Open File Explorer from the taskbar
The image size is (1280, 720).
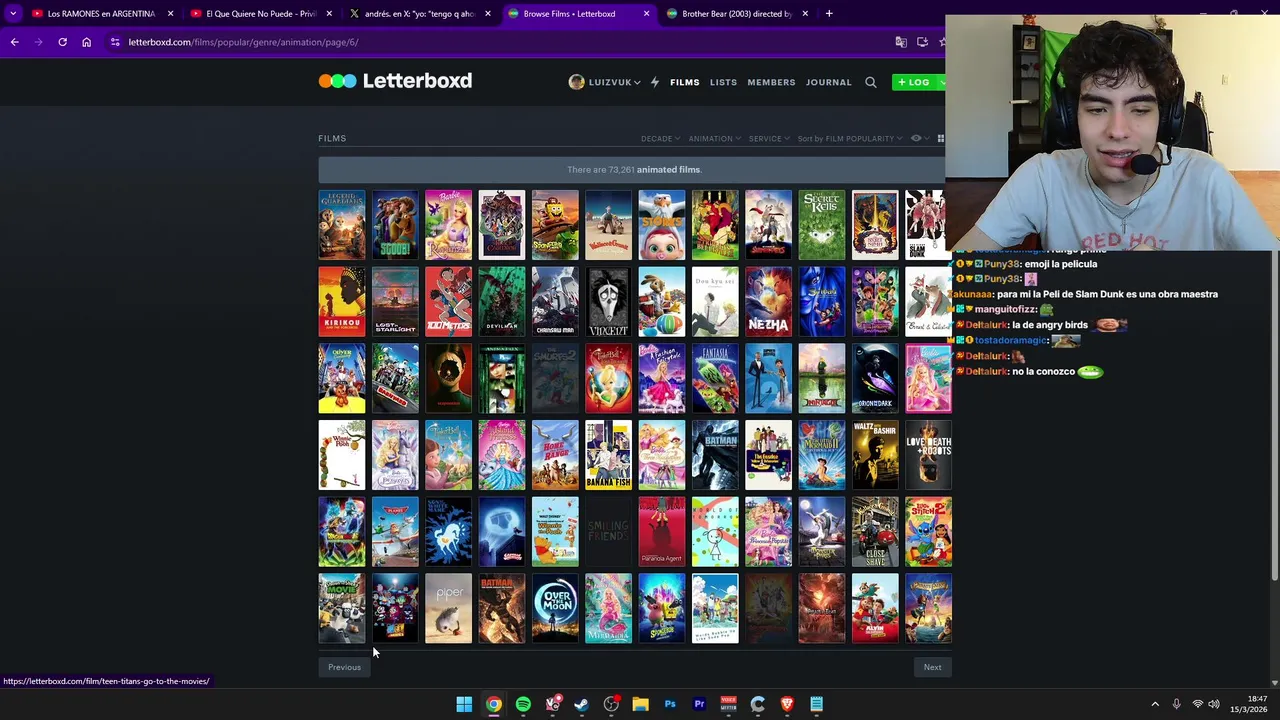(x=640, y=704)
